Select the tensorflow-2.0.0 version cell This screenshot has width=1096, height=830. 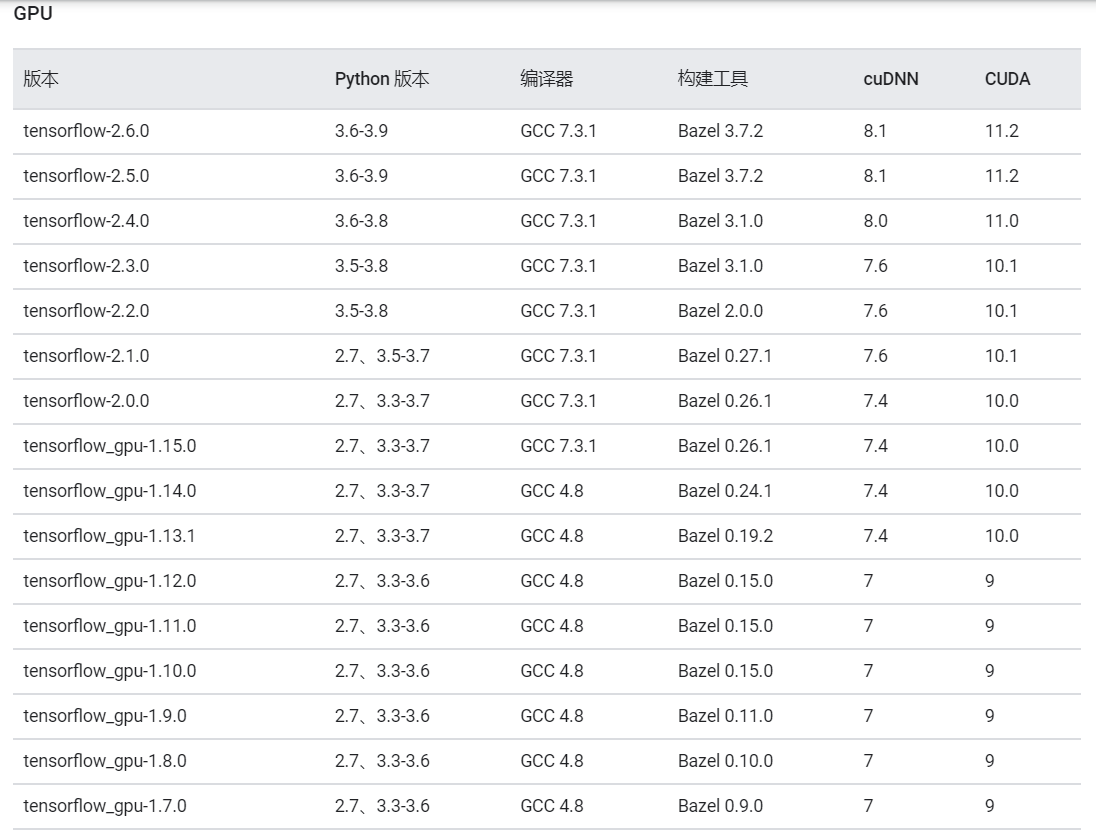click(x=86, y=401)
